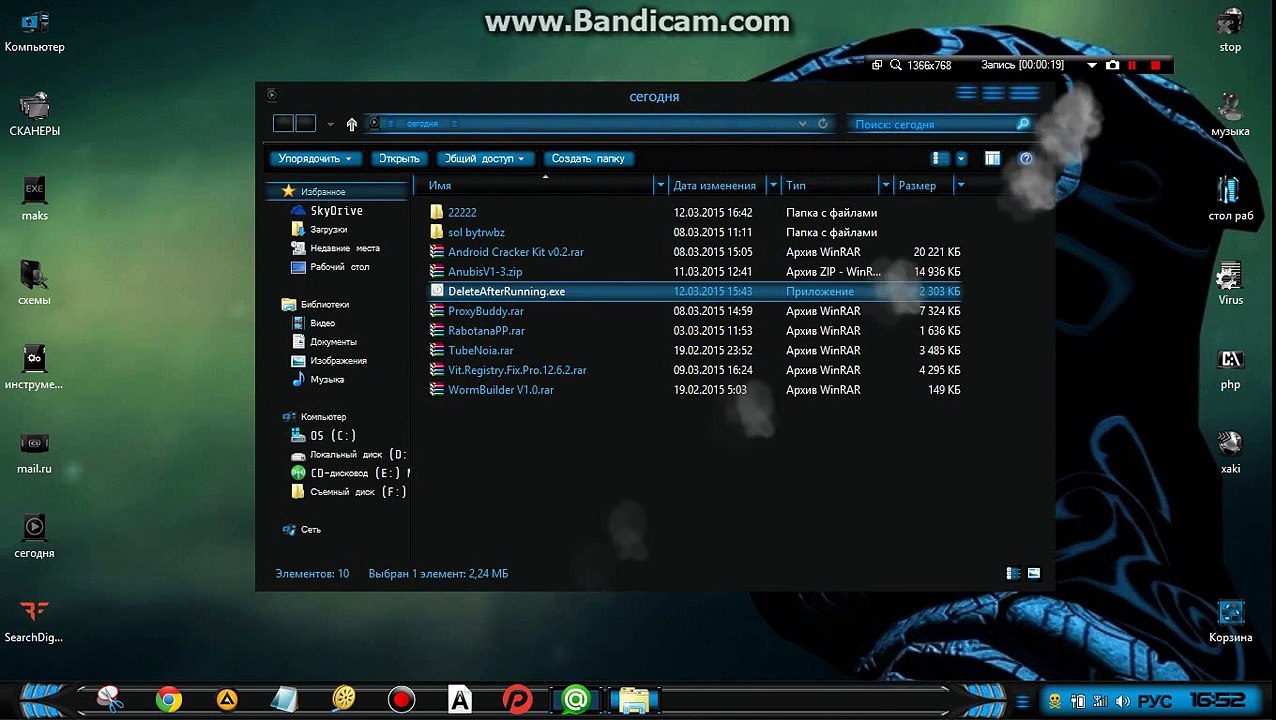1276x720 pixels.
Task: Open SkyDrive in the navigation pane
Action: click(336, 210)
